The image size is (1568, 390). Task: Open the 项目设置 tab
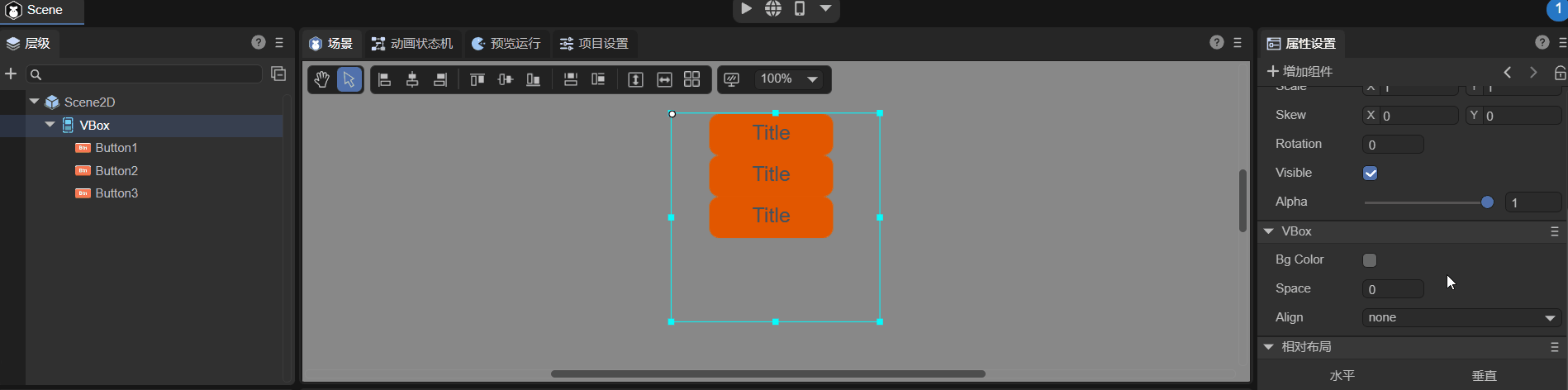click(x=594, y=44)
